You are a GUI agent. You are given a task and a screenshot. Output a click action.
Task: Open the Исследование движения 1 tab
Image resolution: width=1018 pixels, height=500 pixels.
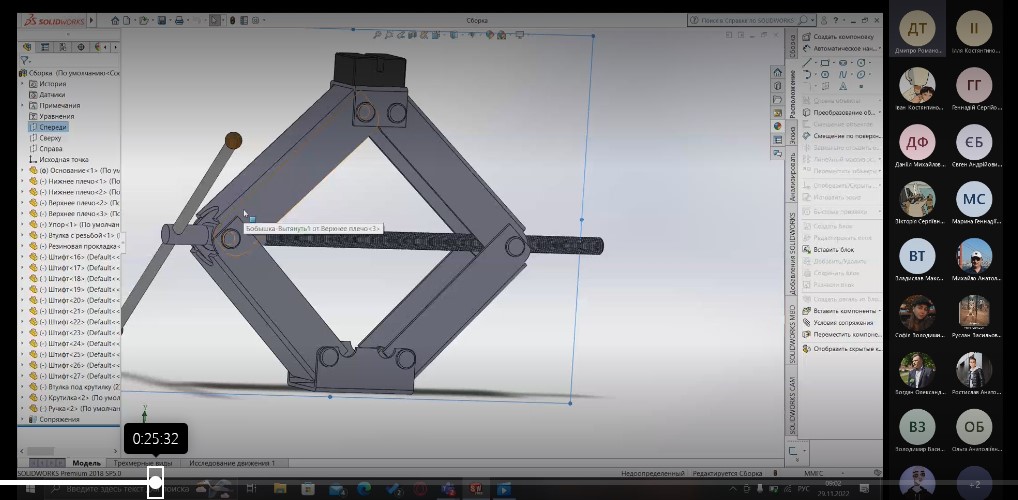click(232, 463)
